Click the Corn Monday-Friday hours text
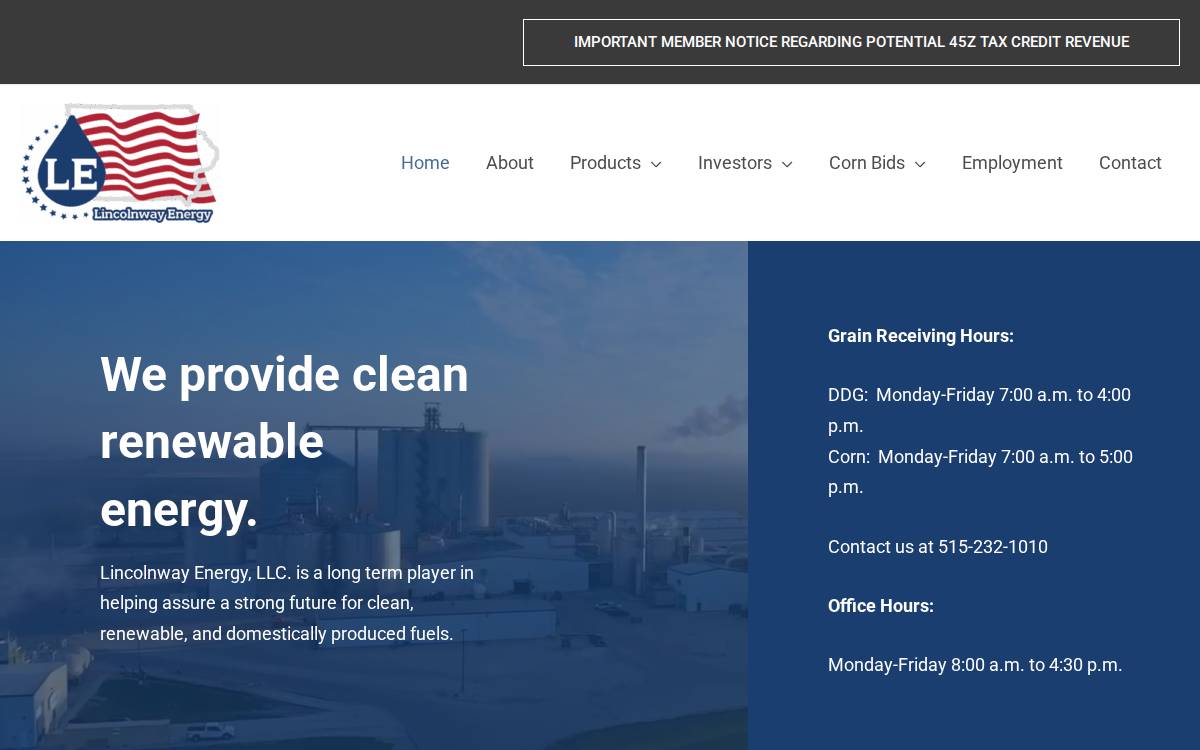This screenshot has width=1200, height=750. (x=980, y=472)
